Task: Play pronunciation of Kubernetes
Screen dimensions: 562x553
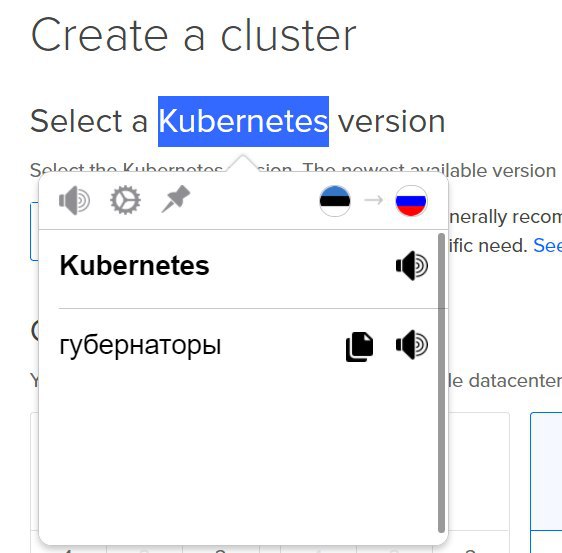Action: (412, 266)
